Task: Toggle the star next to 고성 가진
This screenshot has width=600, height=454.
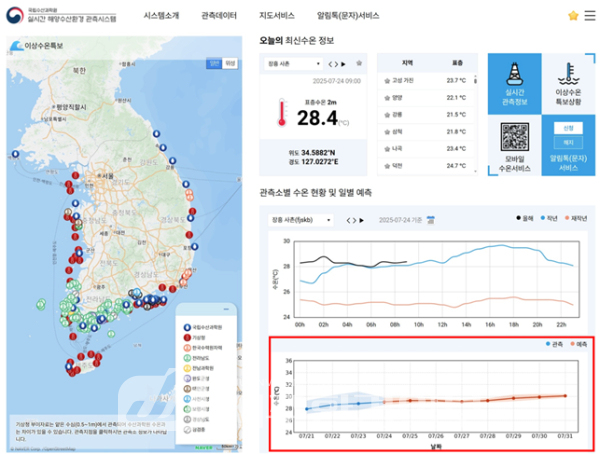Action: pyautogui.click(x=387, y=81)
